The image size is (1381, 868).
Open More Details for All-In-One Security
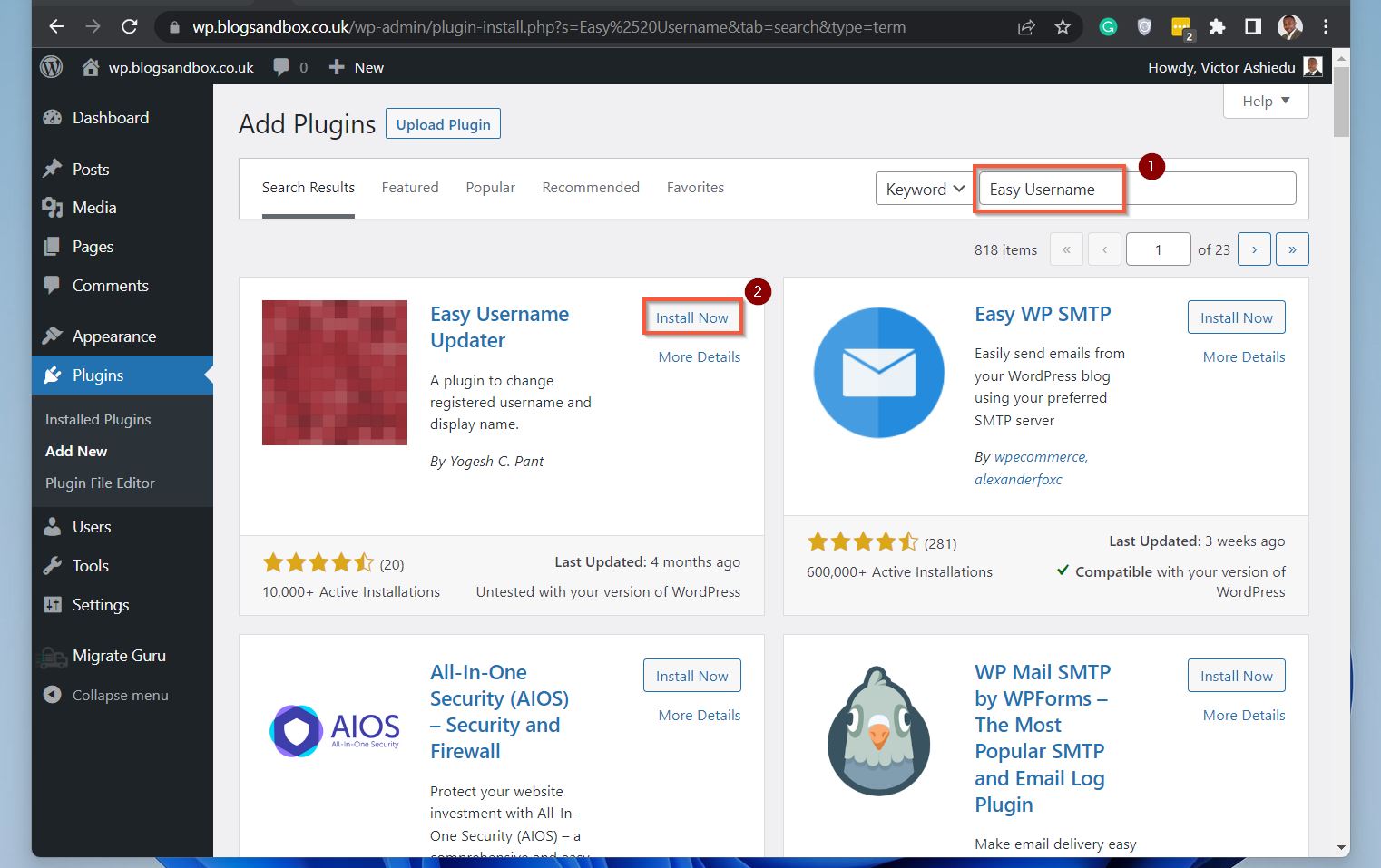tap(700, 716)
